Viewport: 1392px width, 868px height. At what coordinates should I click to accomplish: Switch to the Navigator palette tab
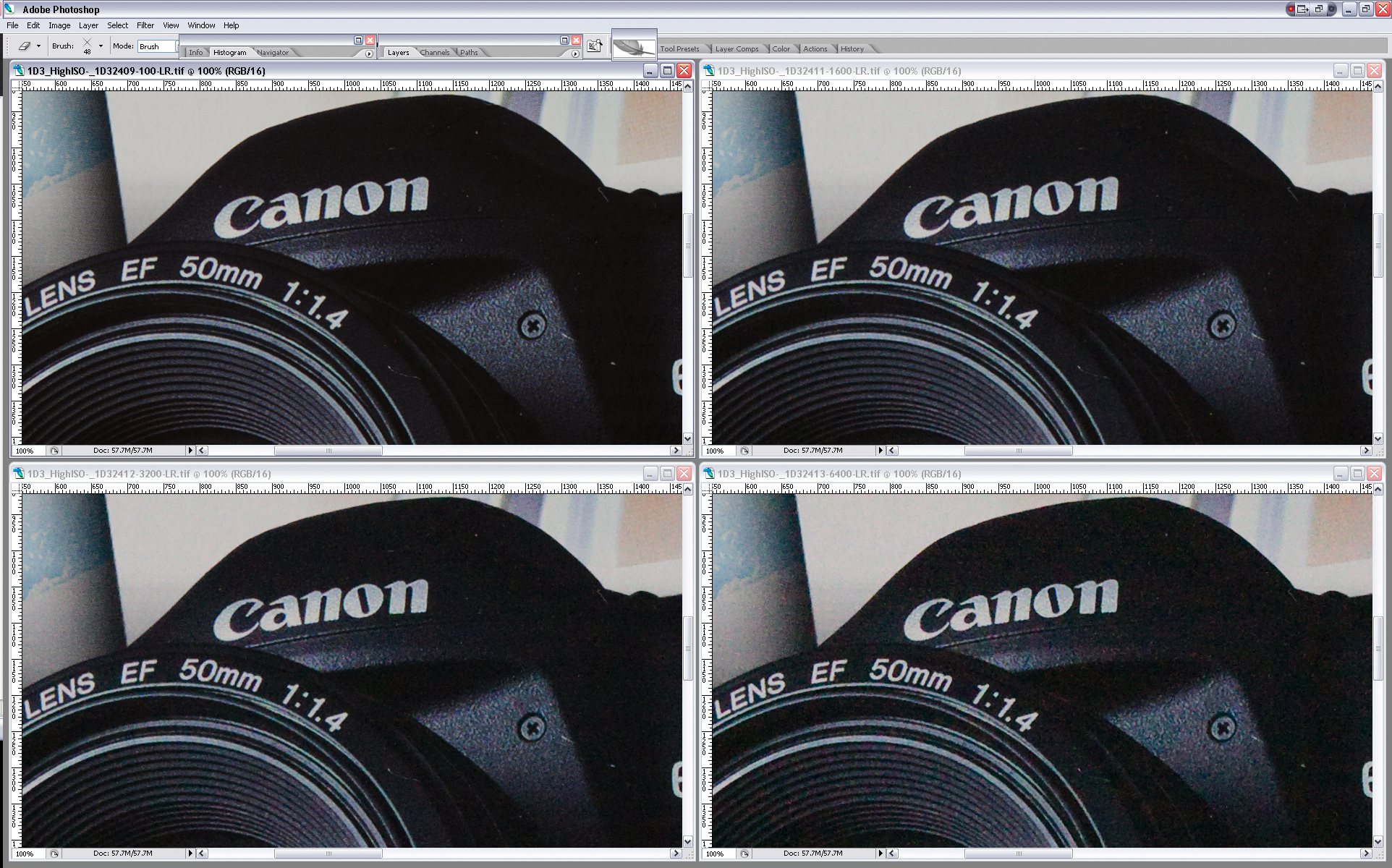[x=273, y=52]
